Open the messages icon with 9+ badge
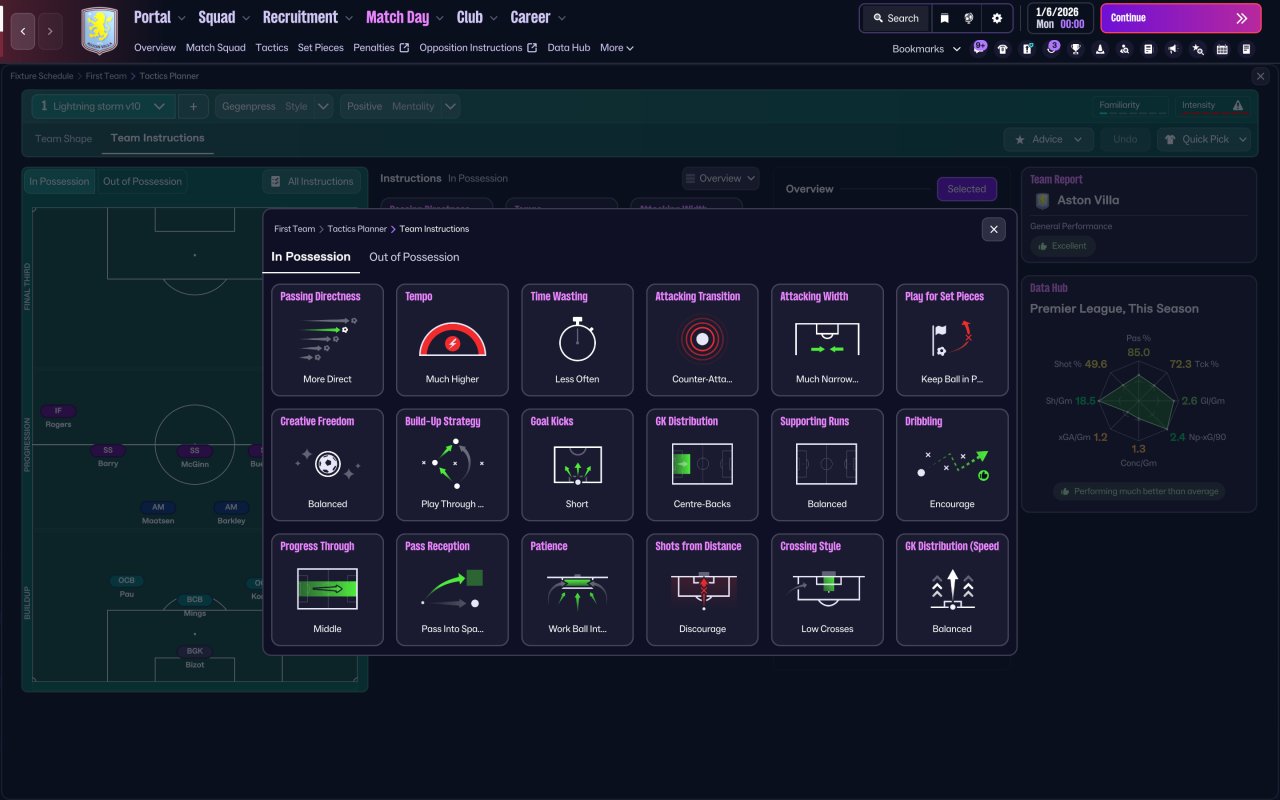Image resolution: width=1280 pixels, height=800 pixels. click(980, 48)
